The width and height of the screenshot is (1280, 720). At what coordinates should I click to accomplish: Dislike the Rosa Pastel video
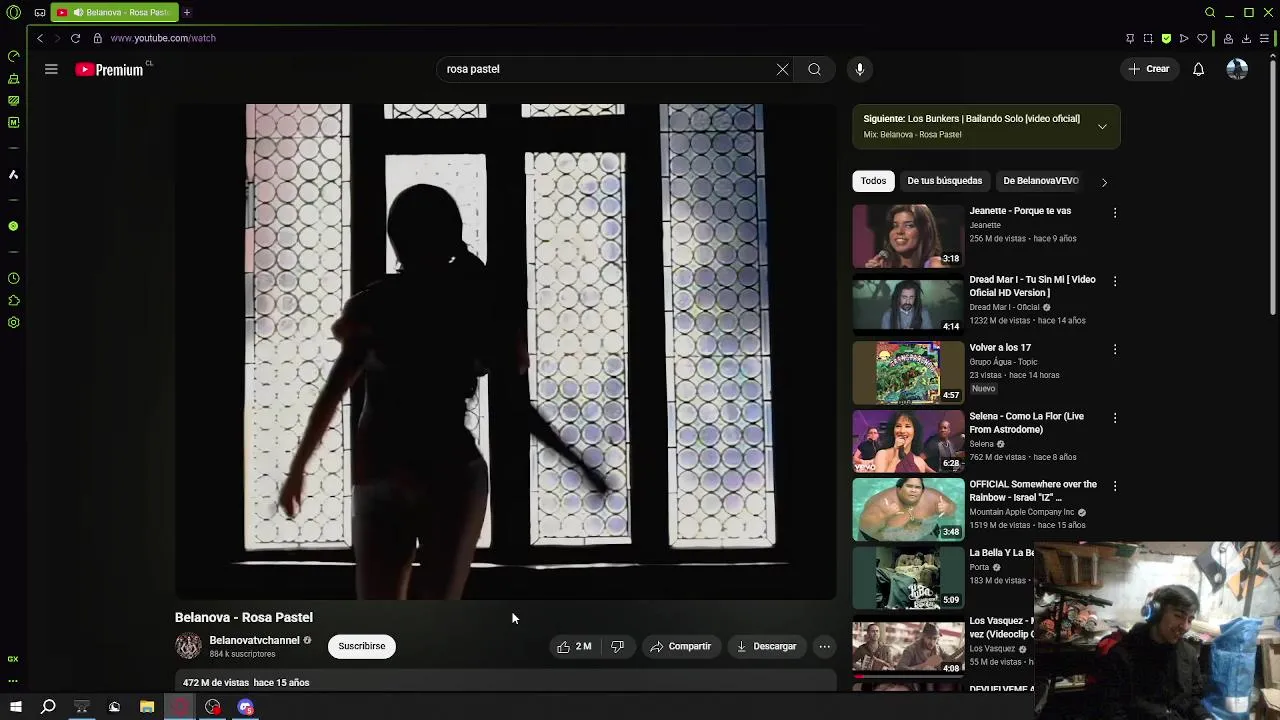click(x=617, y=646)
